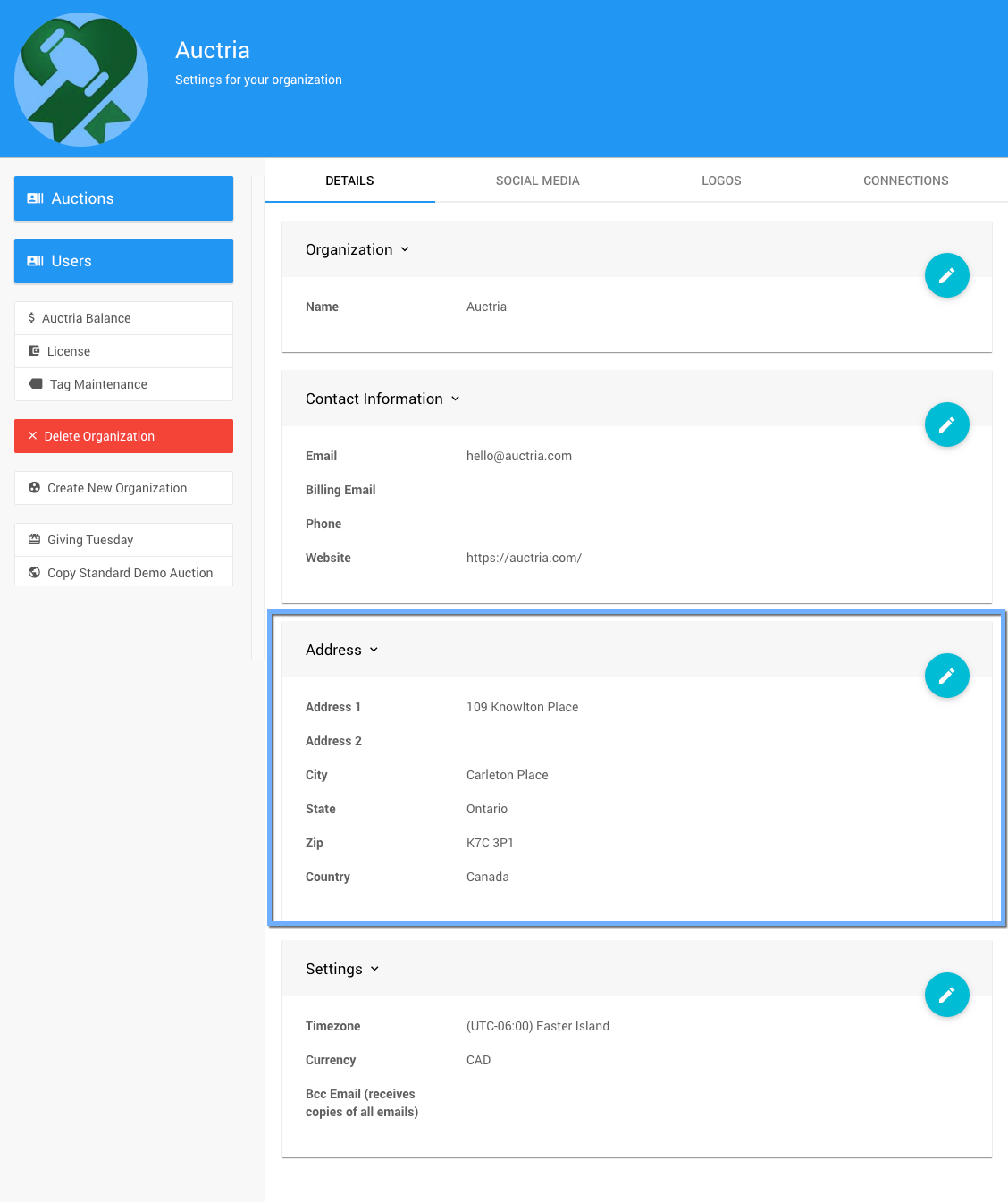Click the Address section edit pencil
Viewport: 1008px width, 1202px height.
click(x=946, y=676)
